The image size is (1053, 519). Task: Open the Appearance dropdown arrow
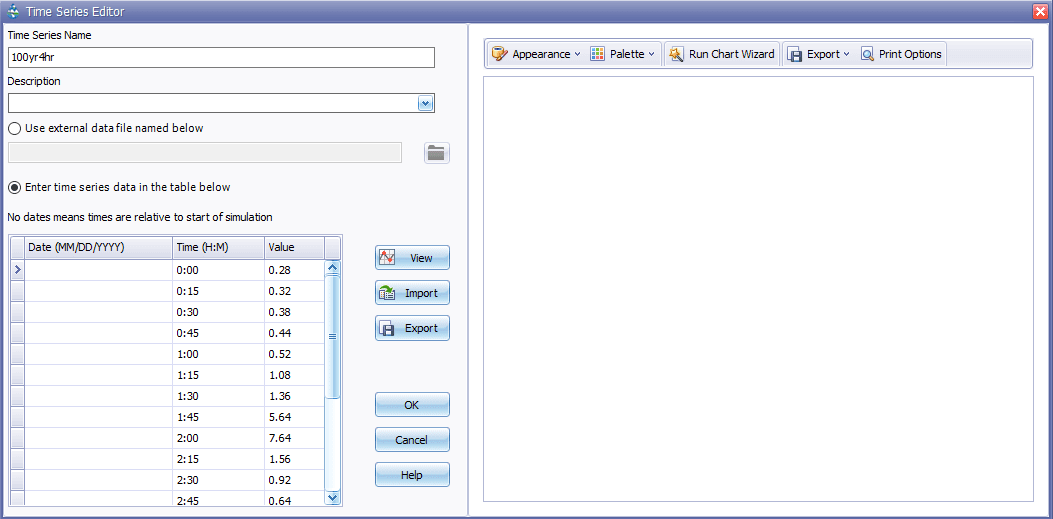click(577, 54)
